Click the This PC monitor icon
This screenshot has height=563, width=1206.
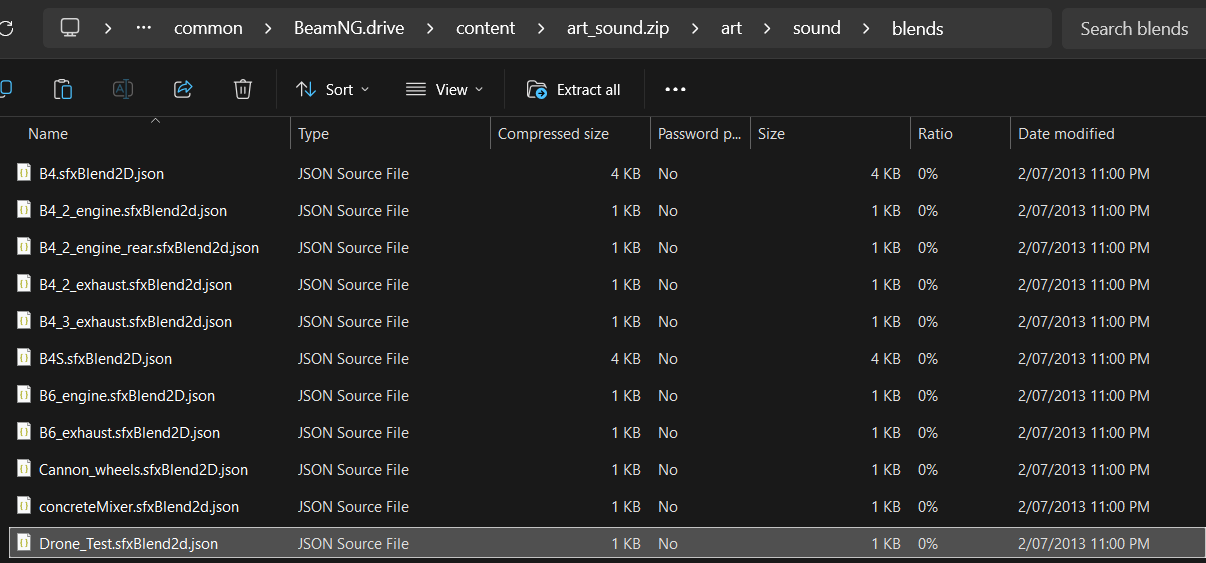point(70,28)
